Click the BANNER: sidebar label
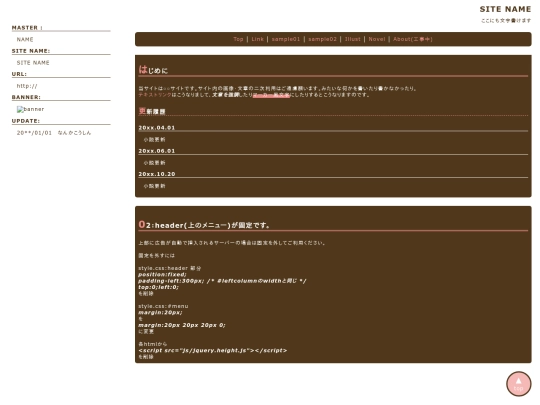This screenshot has height=405, width=540. 26,97
